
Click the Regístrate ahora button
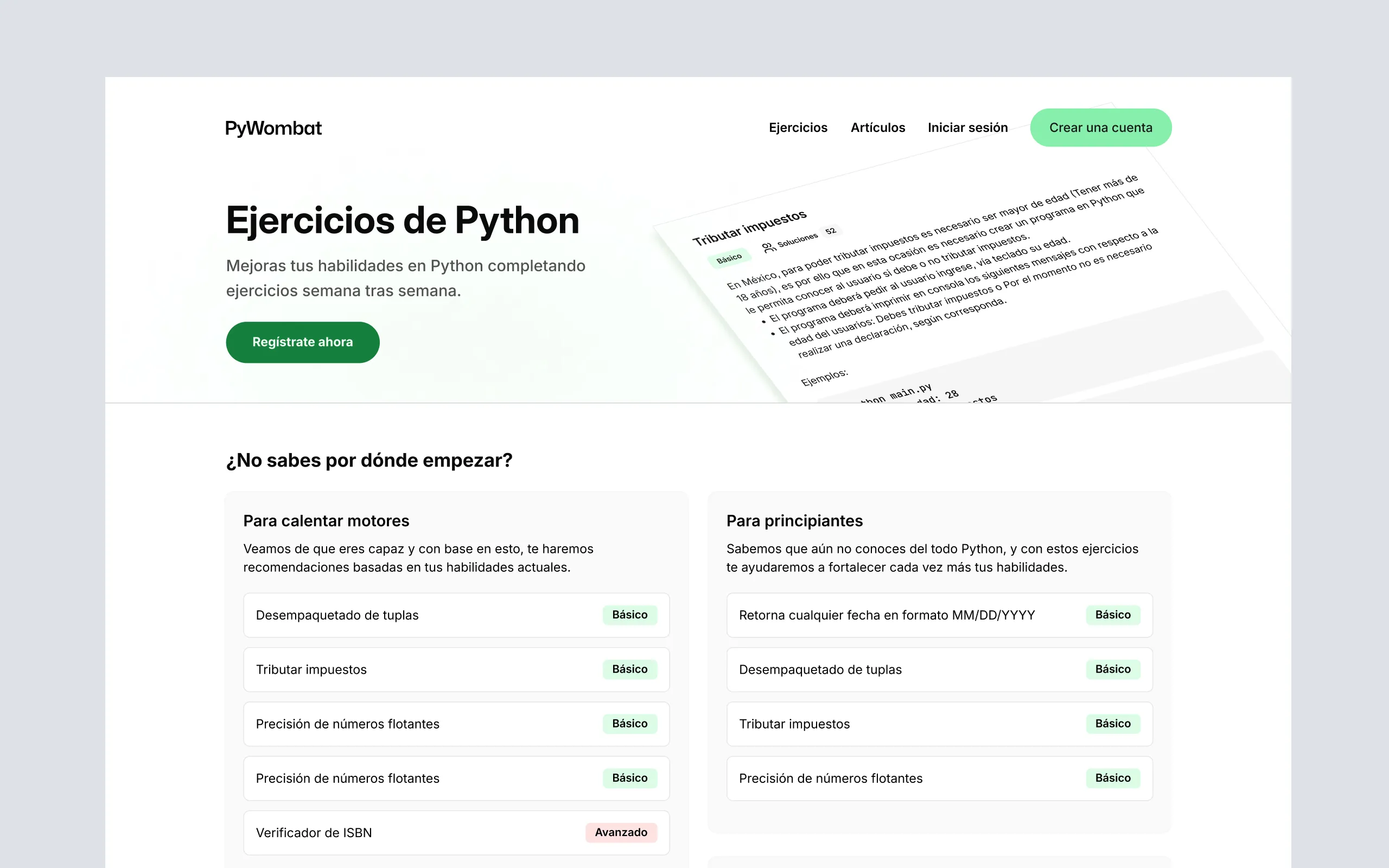click(302, 341)
